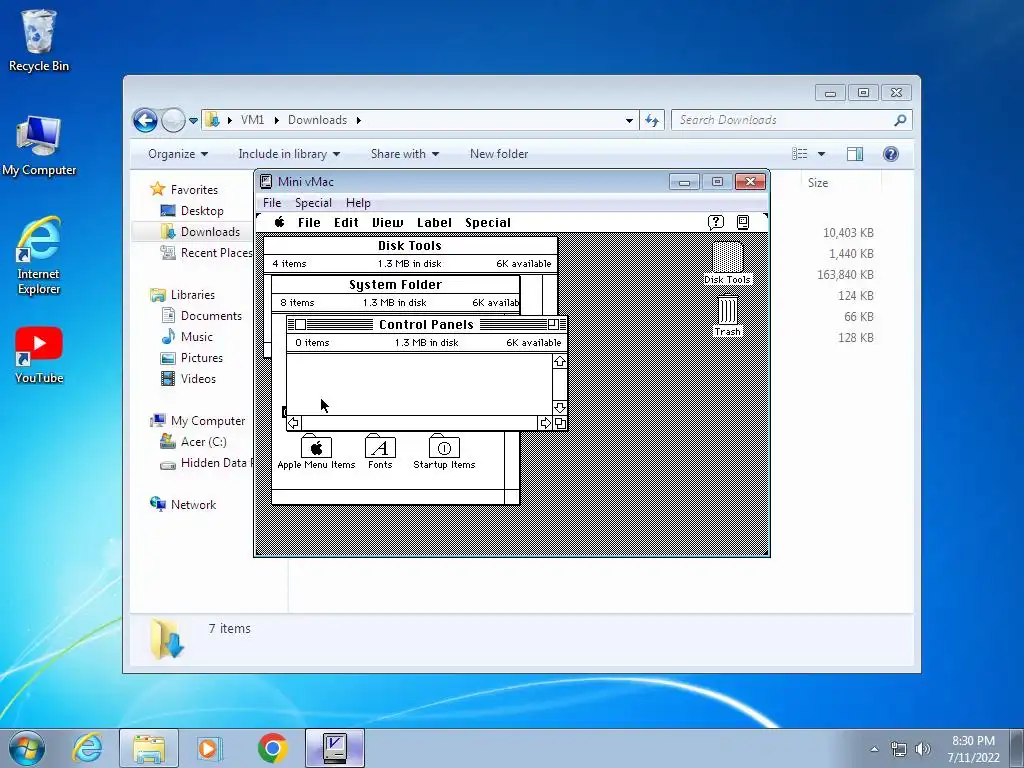Viewport: 1024px width, 768px height.
Task: Open the Windows Start button
Action: (27, 748)
